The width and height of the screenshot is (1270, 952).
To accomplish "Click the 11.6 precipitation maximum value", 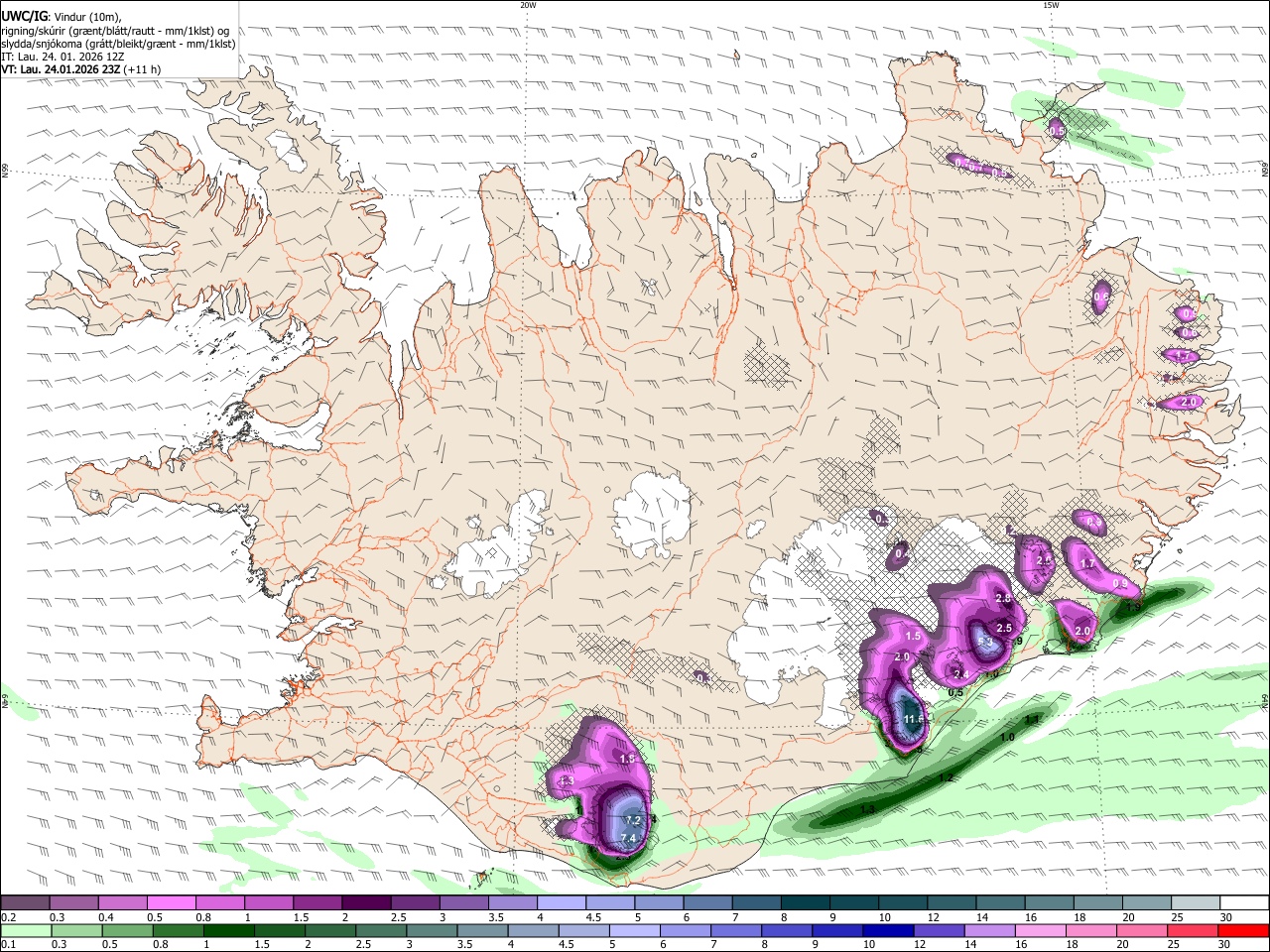I will point(914,719).
